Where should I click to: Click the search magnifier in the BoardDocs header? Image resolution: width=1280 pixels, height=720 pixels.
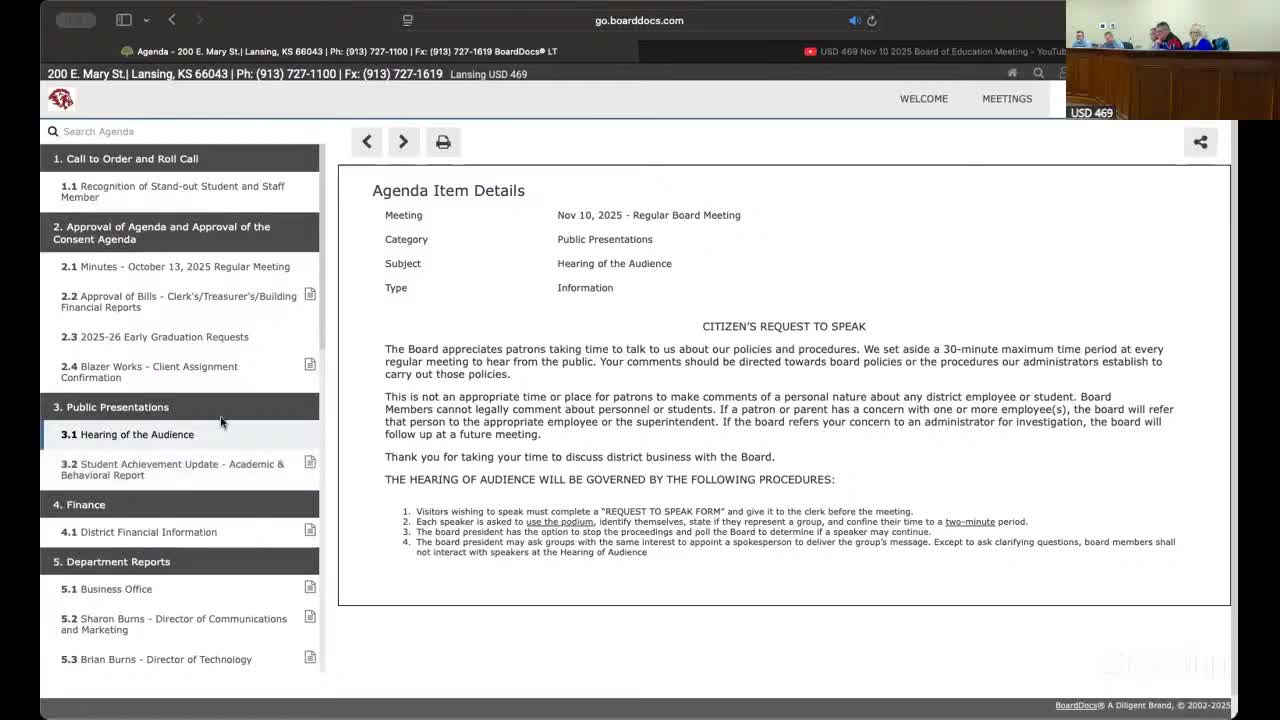[1038, 73]
